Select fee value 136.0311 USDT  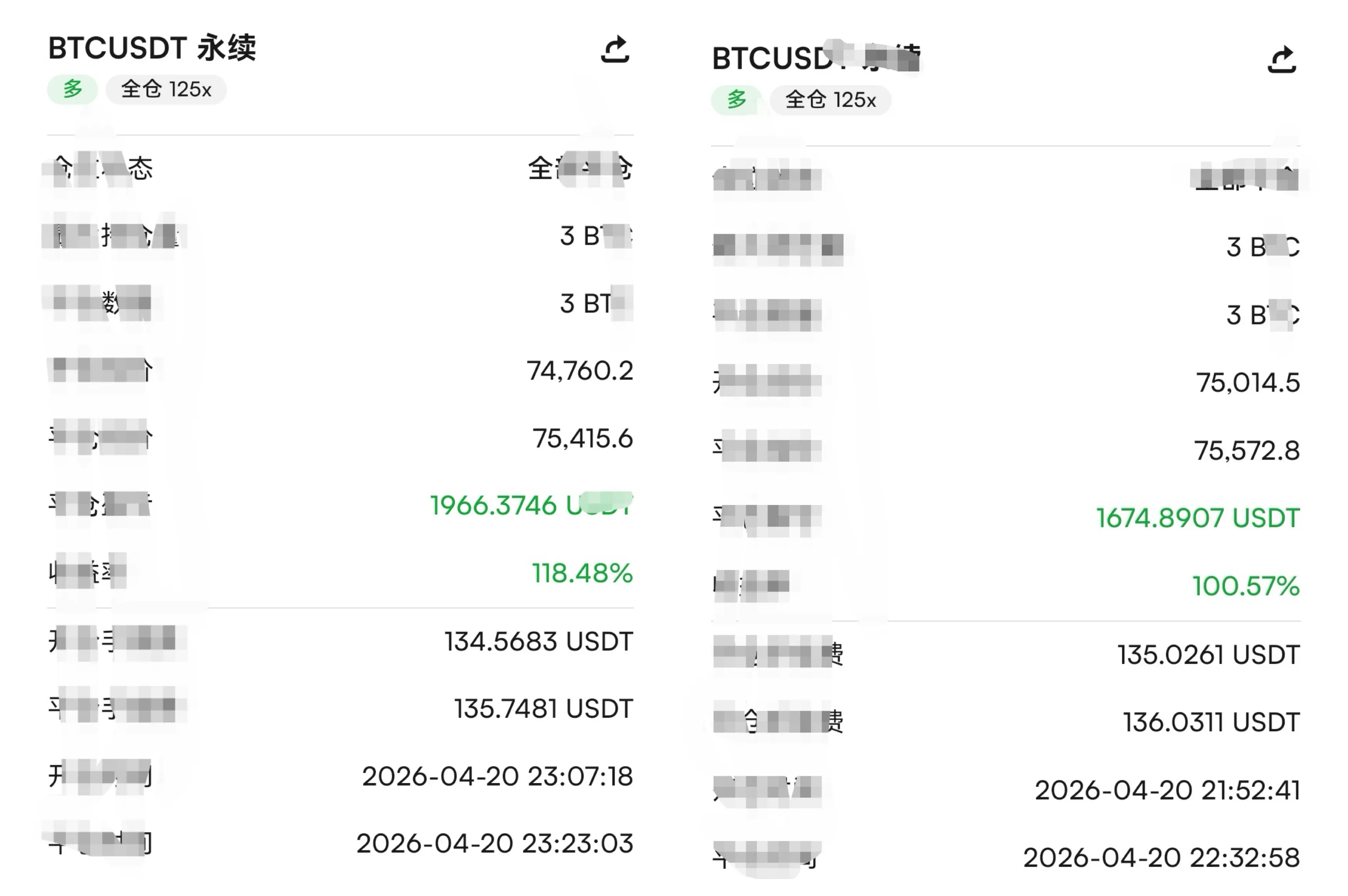(1212, 722)
